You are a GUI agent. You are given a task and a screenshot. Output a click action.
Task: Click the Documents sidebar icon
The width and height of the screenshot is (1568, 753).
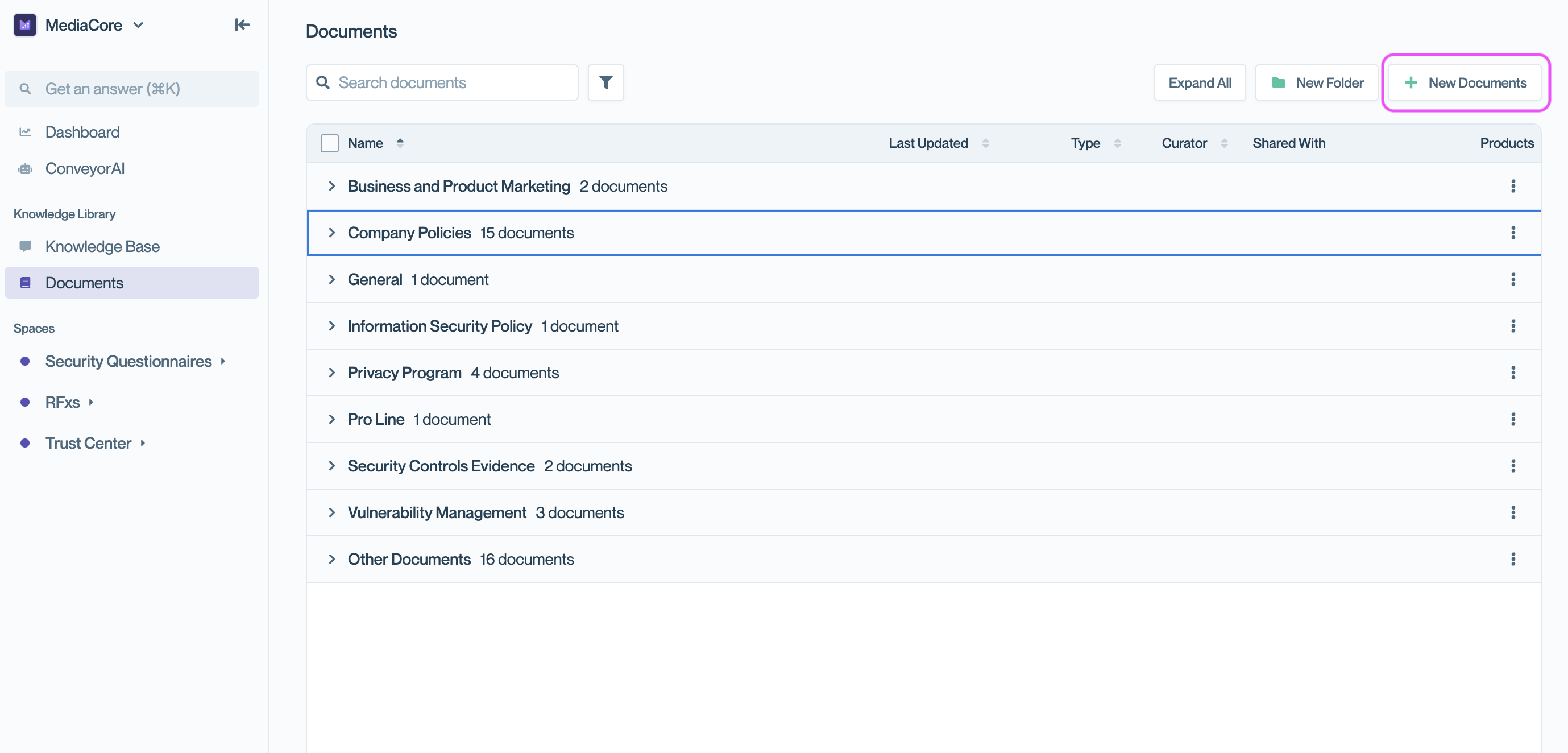pyautogui.click(x=26, y=283)
